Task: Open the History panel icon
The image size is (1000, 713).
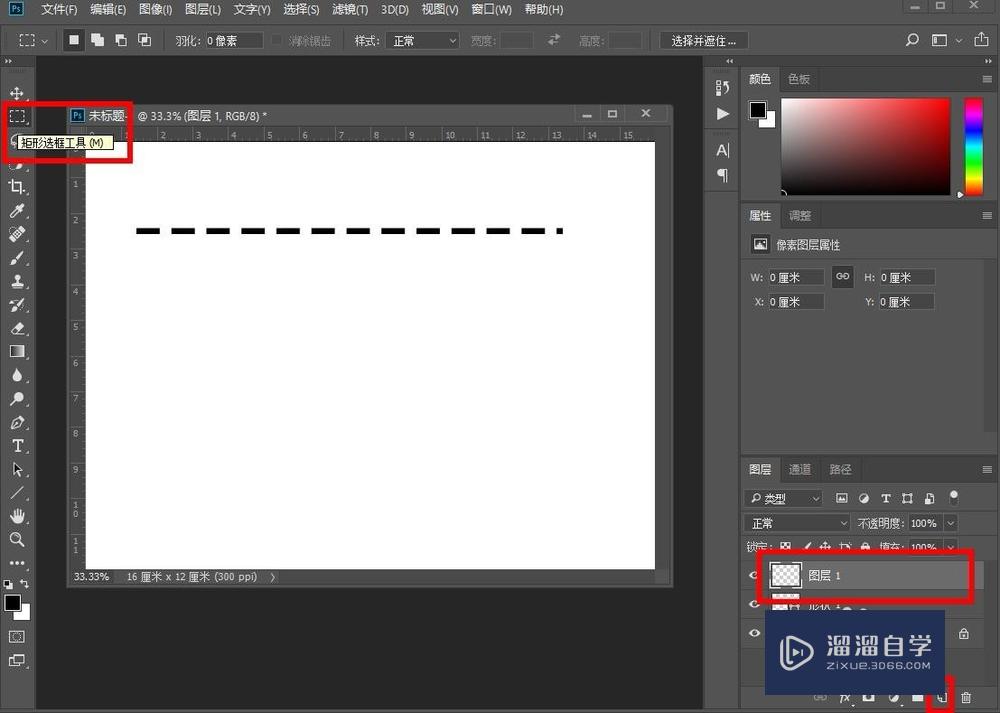Action: (x=723, y=87)
